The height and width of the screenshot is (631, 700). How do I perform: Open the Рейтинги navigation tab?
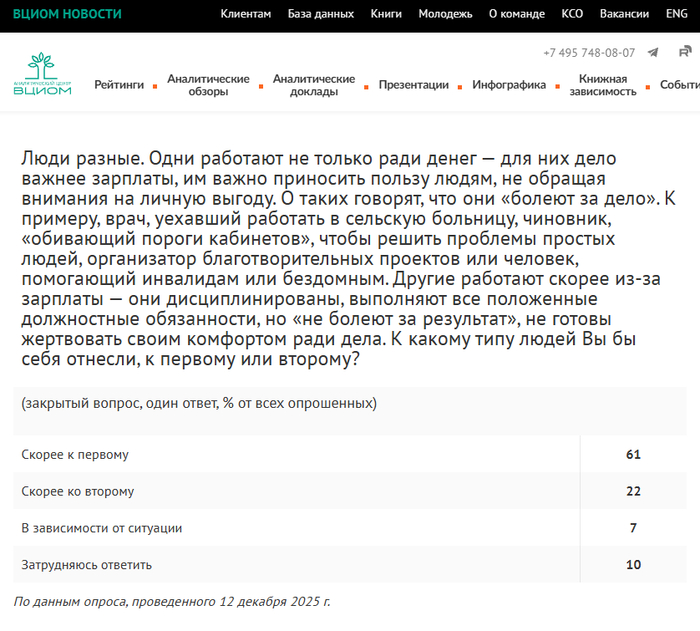point(119,85)
